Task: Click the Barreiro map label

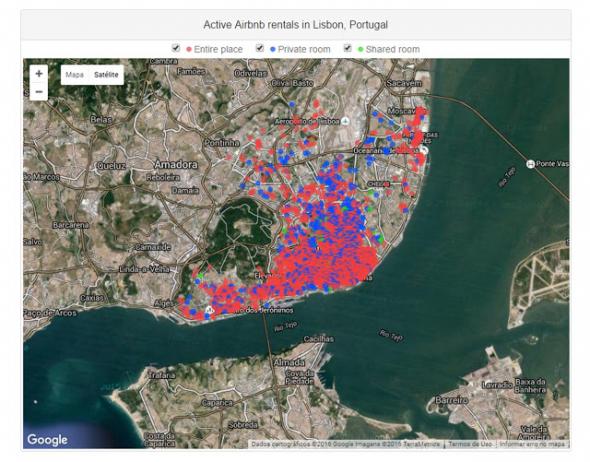Action: (452, 400)
